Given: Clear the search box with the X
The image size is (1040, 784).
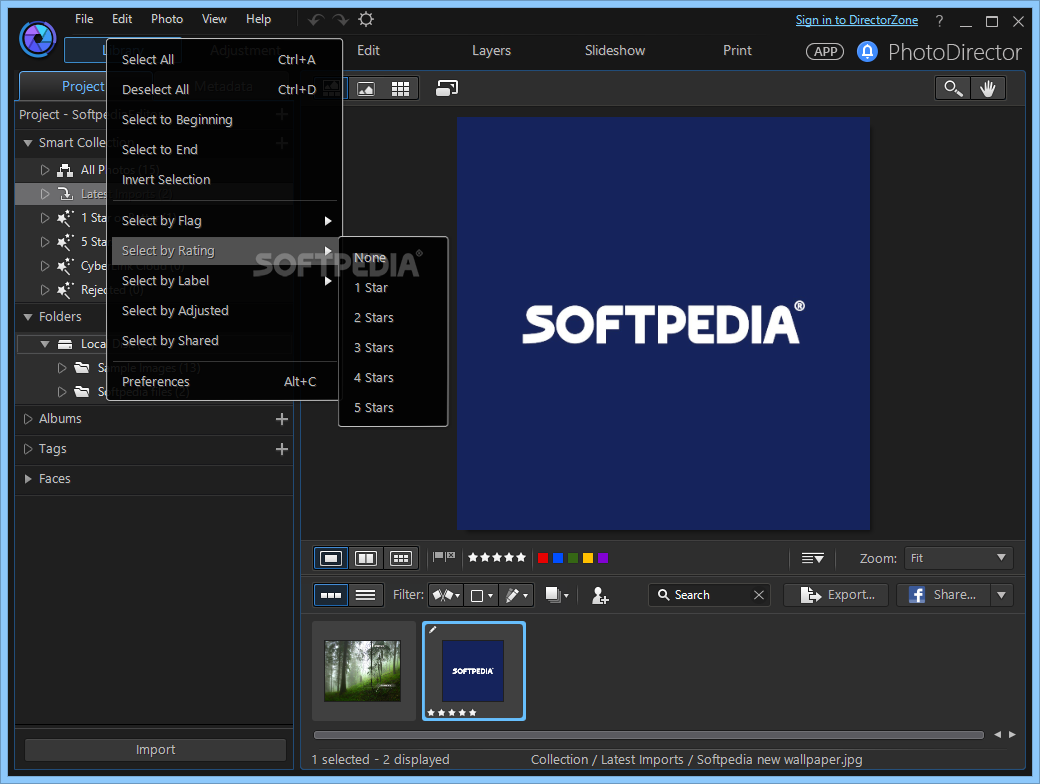Looking at the screenshot, I should point(759,595).
